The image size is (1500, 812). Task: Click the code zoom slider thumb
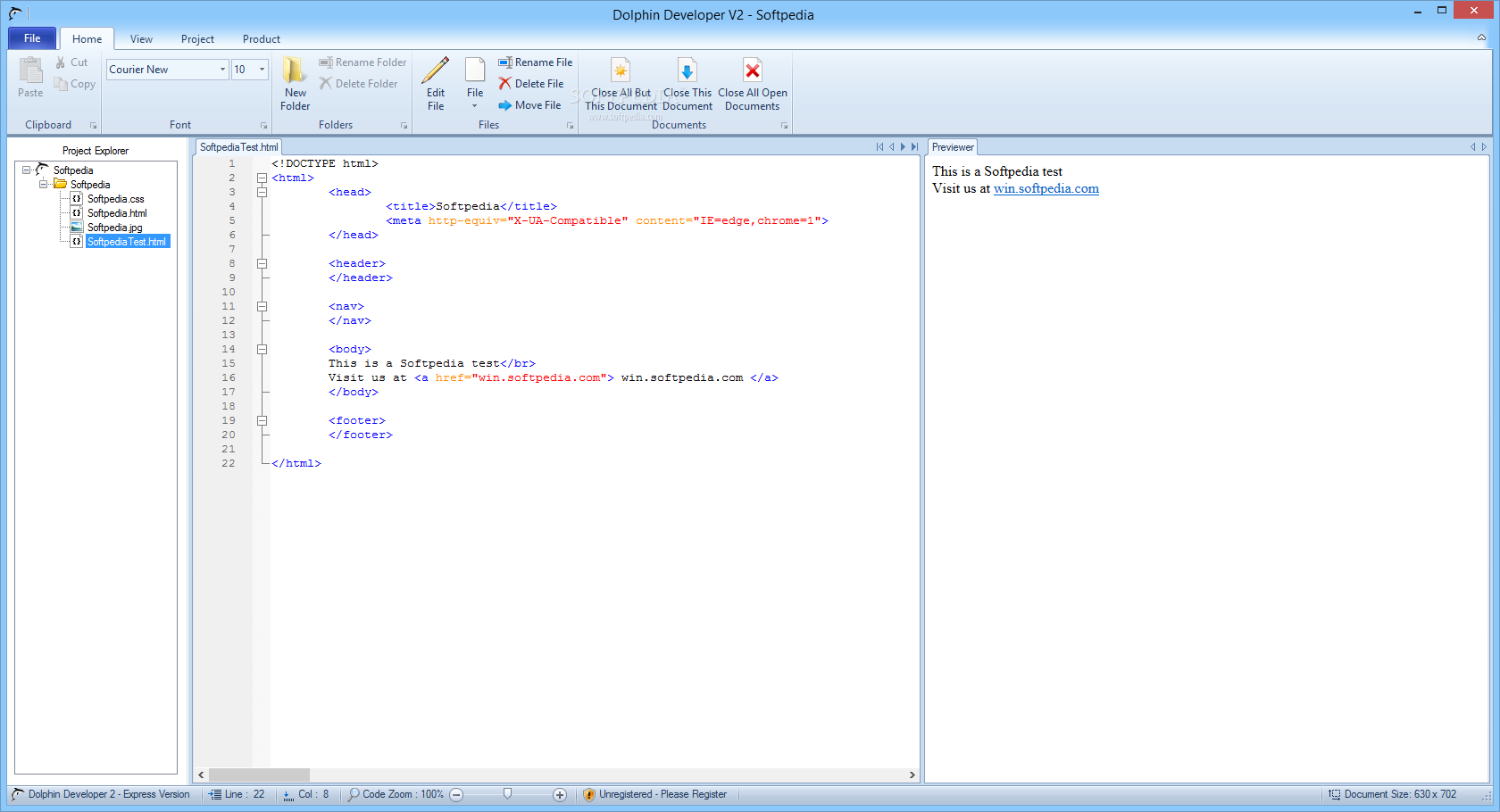507,793
